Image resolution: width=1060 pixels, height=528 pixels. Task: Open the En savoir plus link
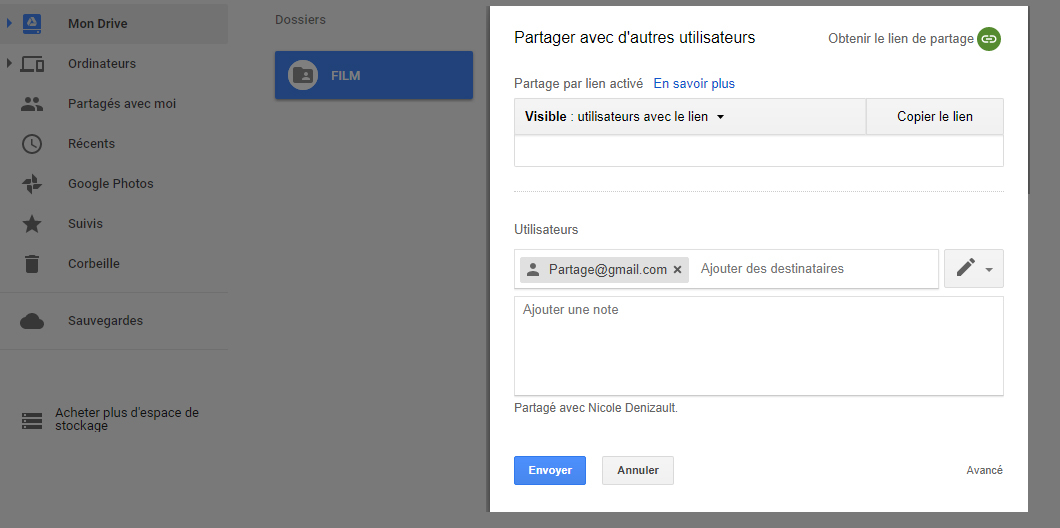(694, 83)
